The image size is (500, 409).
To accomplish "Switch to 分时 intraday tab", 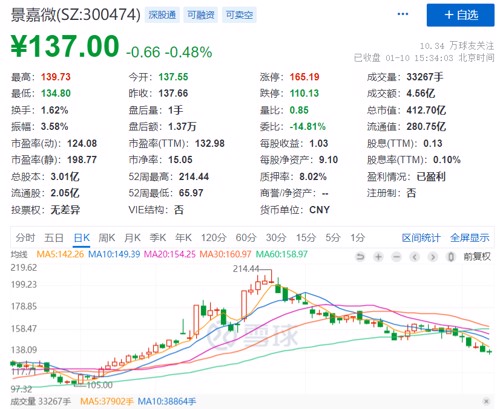I will pos(25,238).
